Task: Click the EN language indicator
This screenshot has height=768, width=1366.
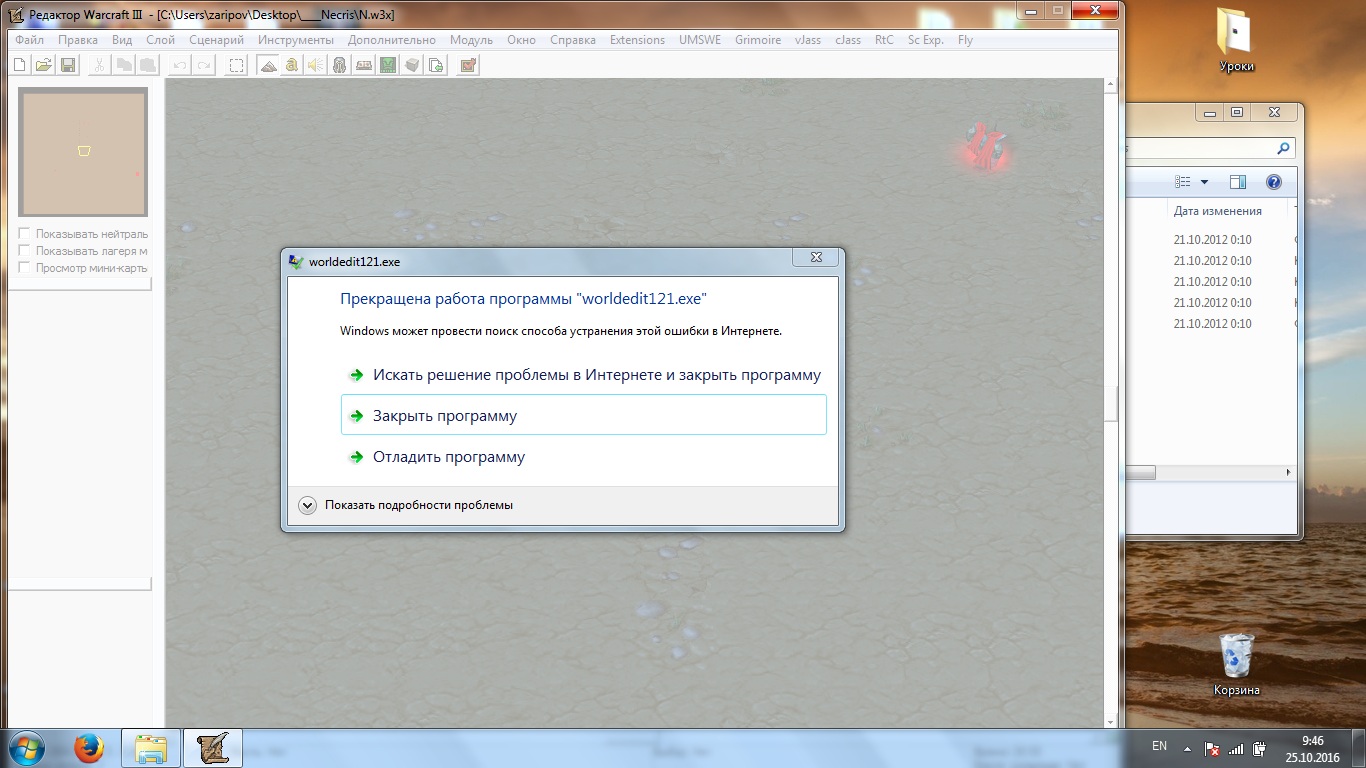Action: 1159,746
